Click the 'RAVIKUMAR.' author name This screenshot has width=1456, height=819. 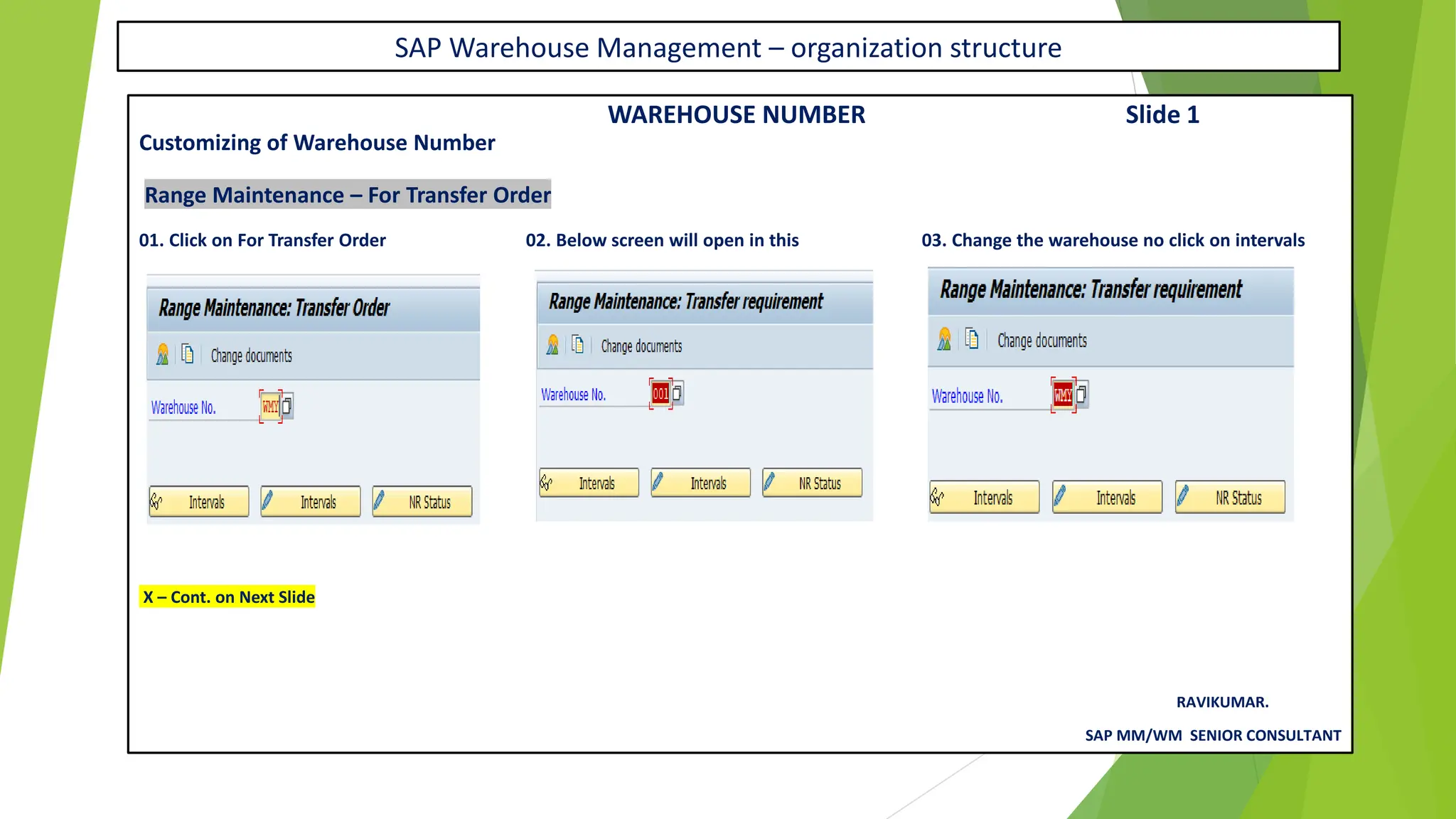tap(1223, 702)
